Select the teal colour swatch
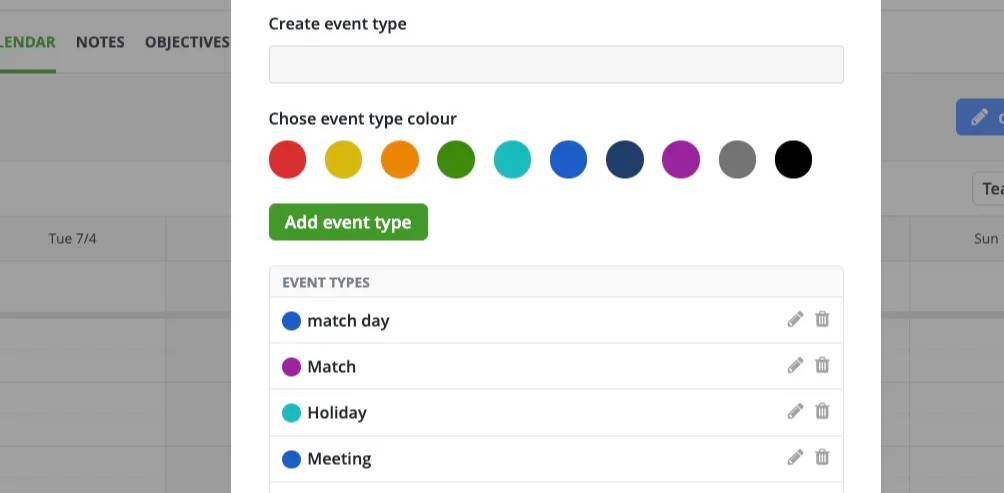 pyautogui.click(x=512, y=159)
